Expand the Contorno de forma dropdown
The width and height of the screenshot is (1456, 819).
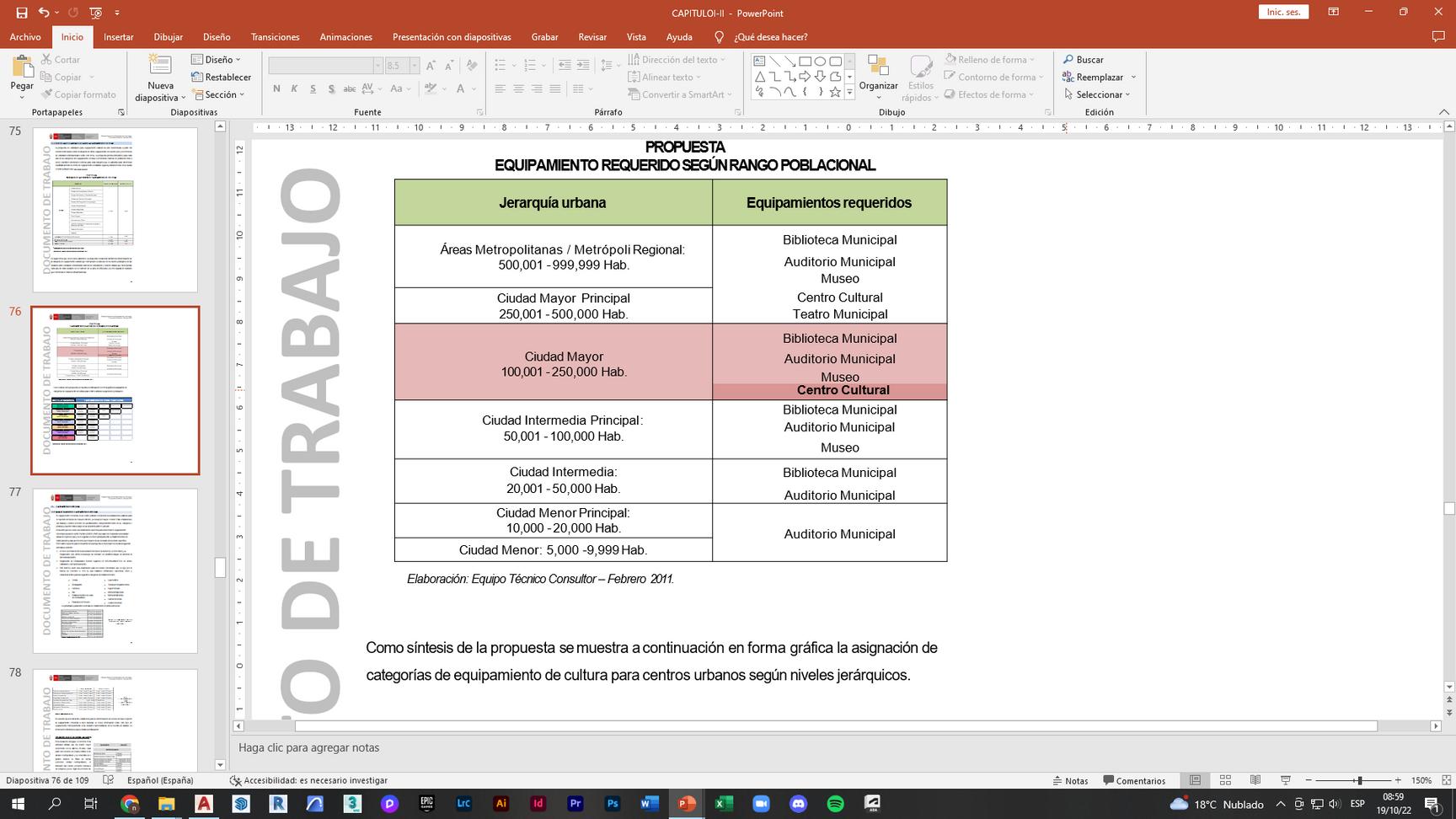pyautogui.click(x=994, y=77)
